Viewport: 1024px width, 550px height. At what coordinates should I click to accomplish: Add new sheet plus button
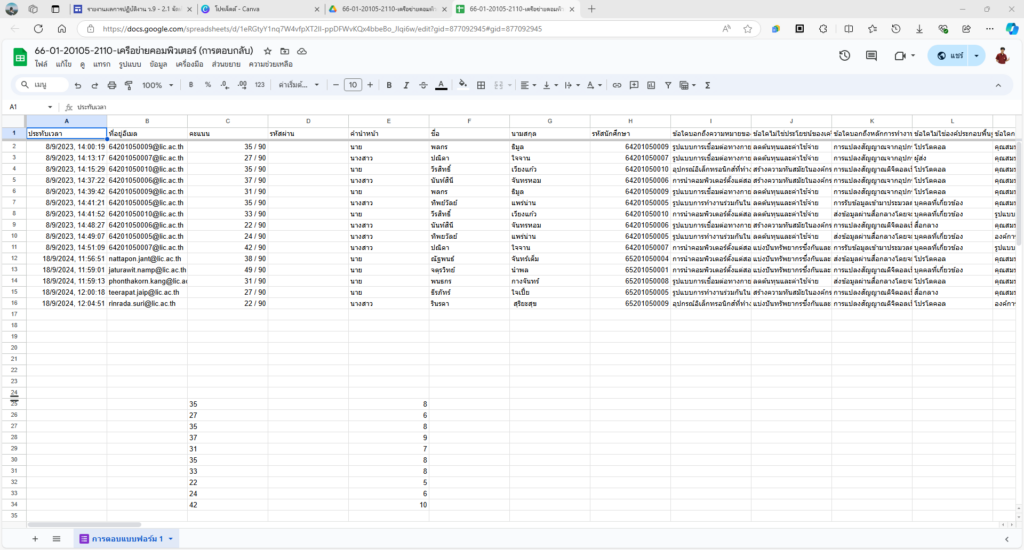coord(35,539)
